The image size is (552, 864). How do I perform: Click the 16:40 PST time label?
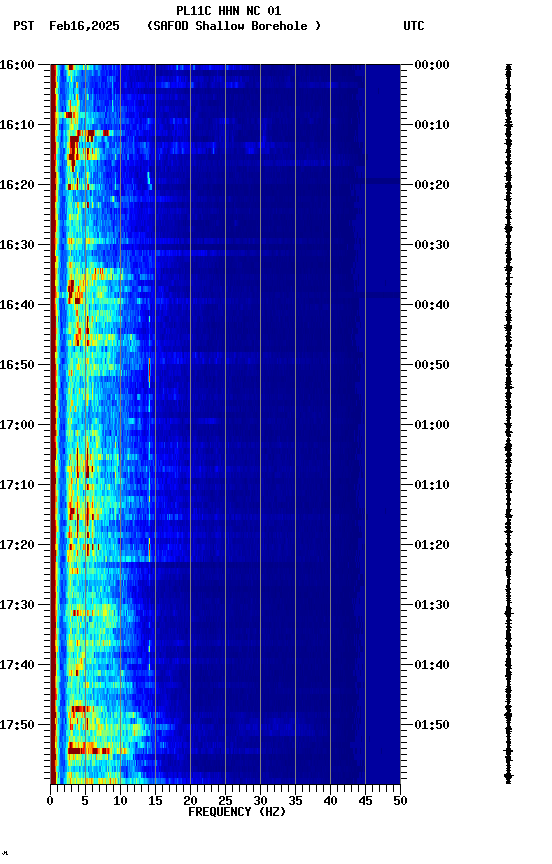coord(17,305)
